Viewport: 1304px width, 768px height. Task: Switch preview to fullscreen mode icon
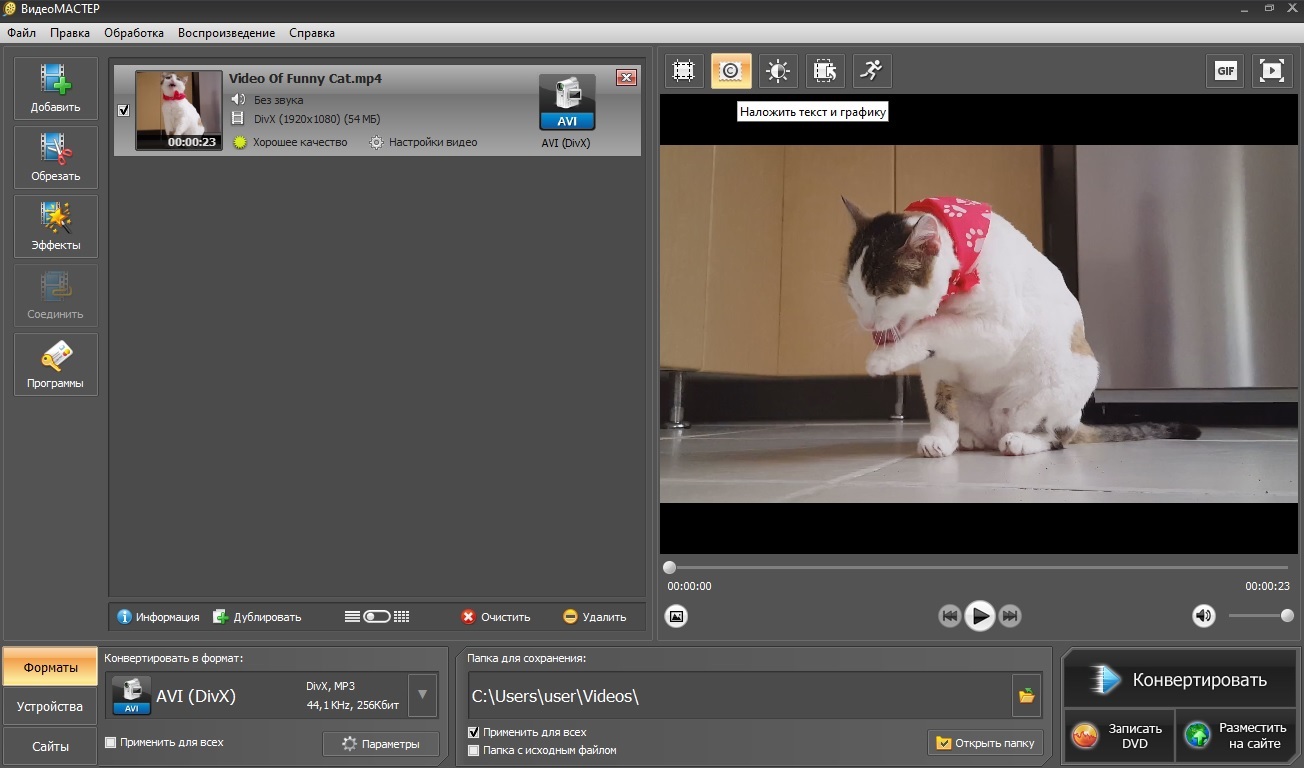point(1271,71)
